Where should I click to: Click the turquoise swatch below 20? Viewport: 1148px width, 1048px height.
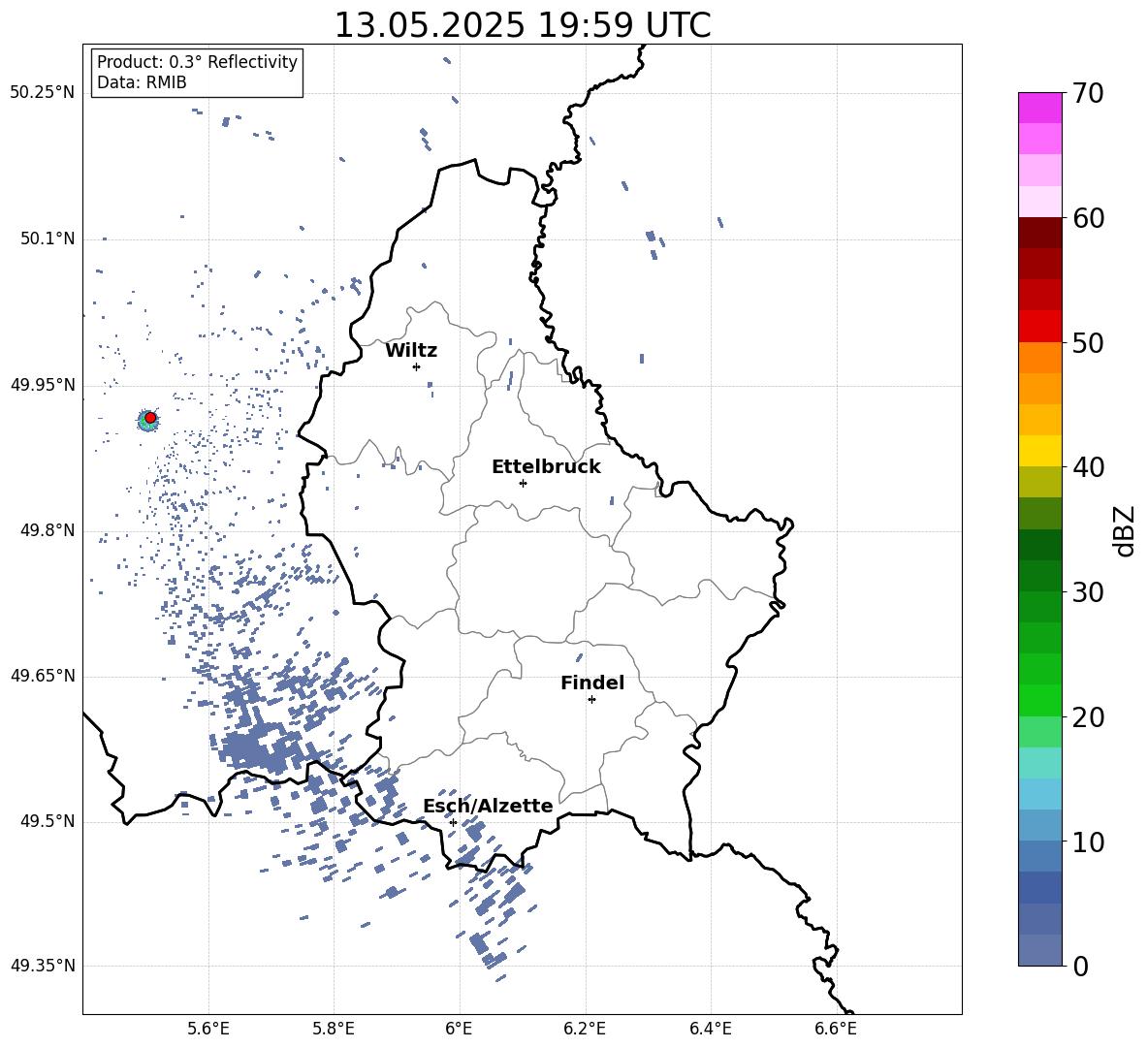[x=1040, y=763]
